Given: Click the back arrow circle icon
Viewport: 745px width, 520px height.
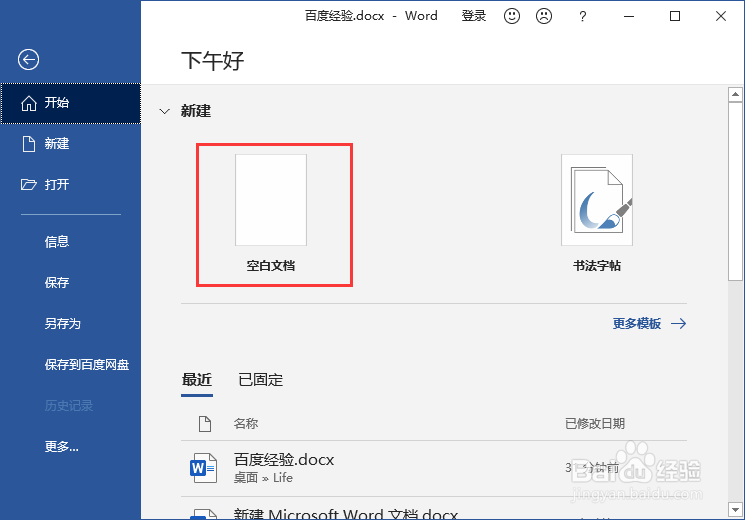Looking at the screenshot, I should 29,59.
